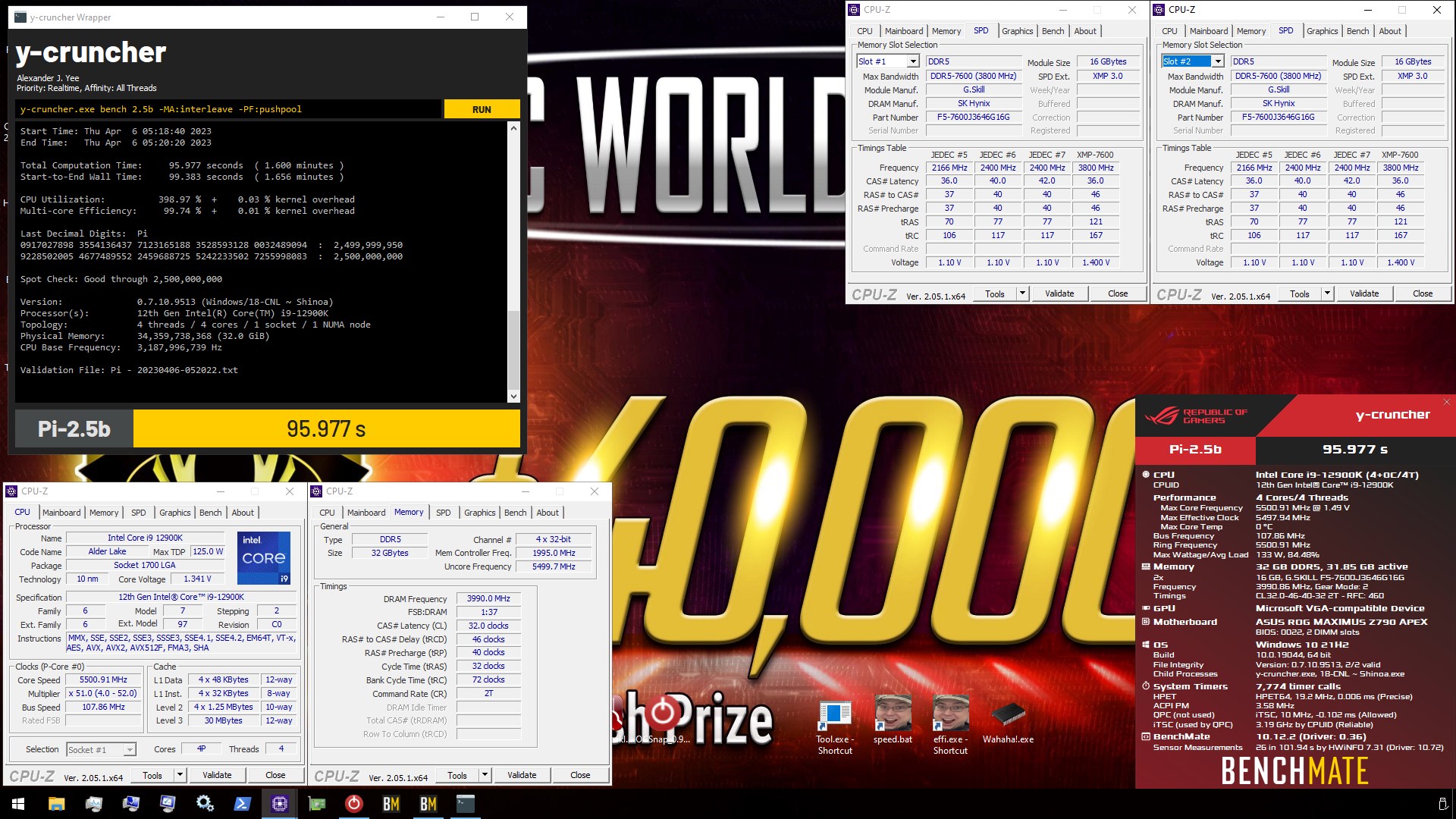The width and height of the screenshot is (1456, 819).
Task: Select the speed.bat desktop icon
Action: pos(893,720)
